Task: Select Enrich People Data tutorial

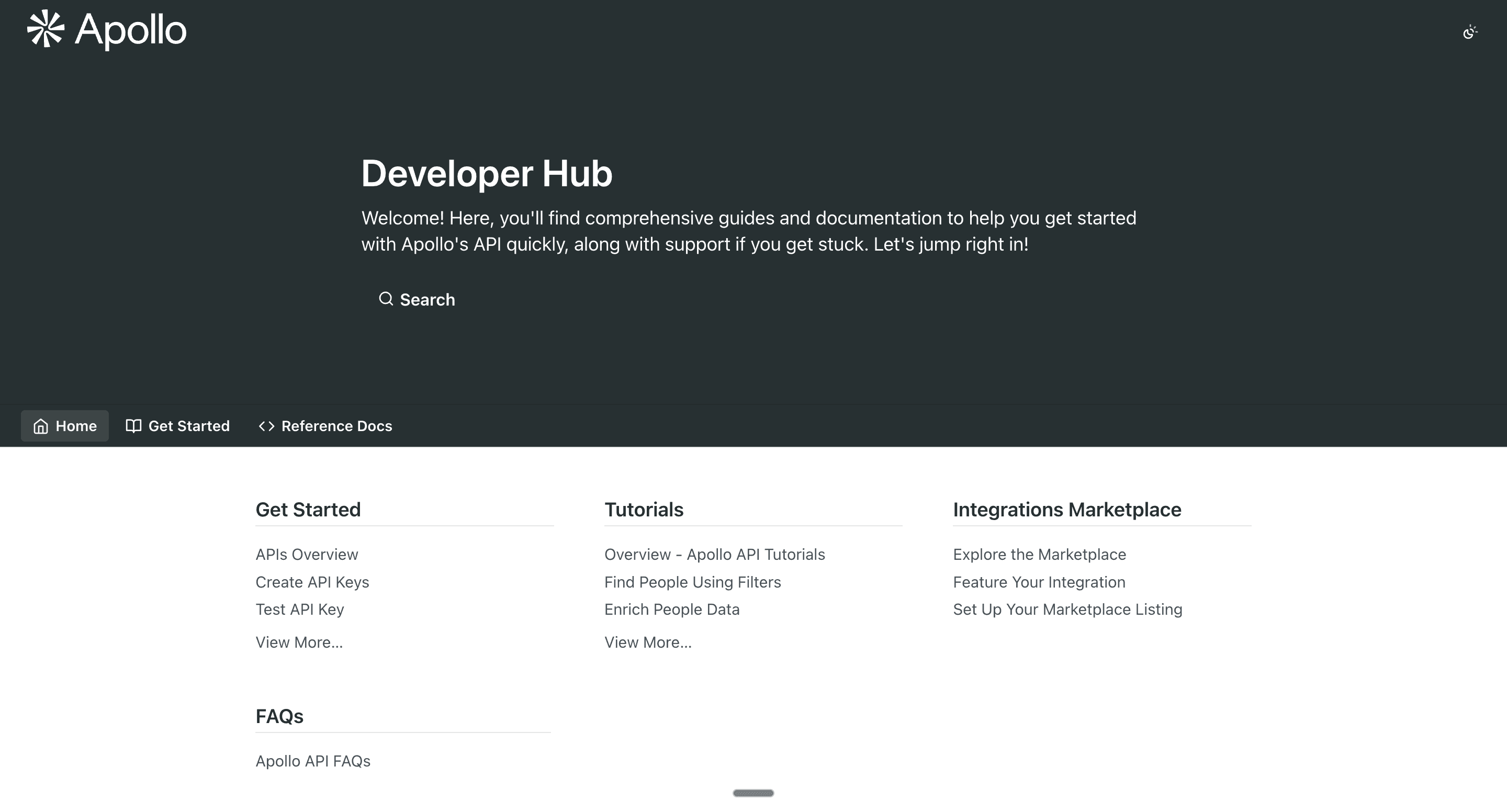Action: (671, 610)
